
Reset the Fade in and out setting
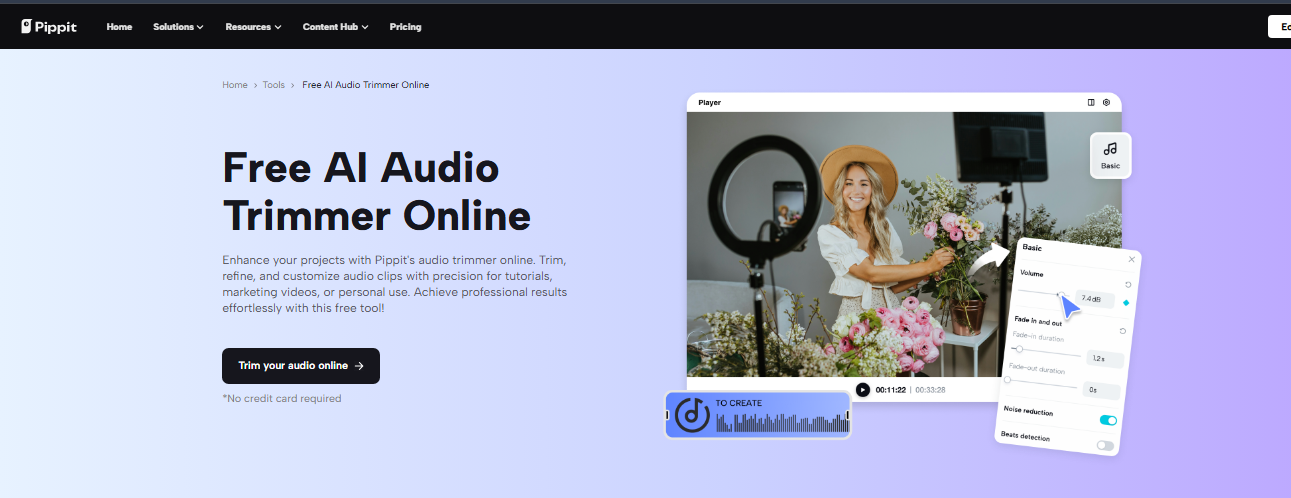point(1122,331)
